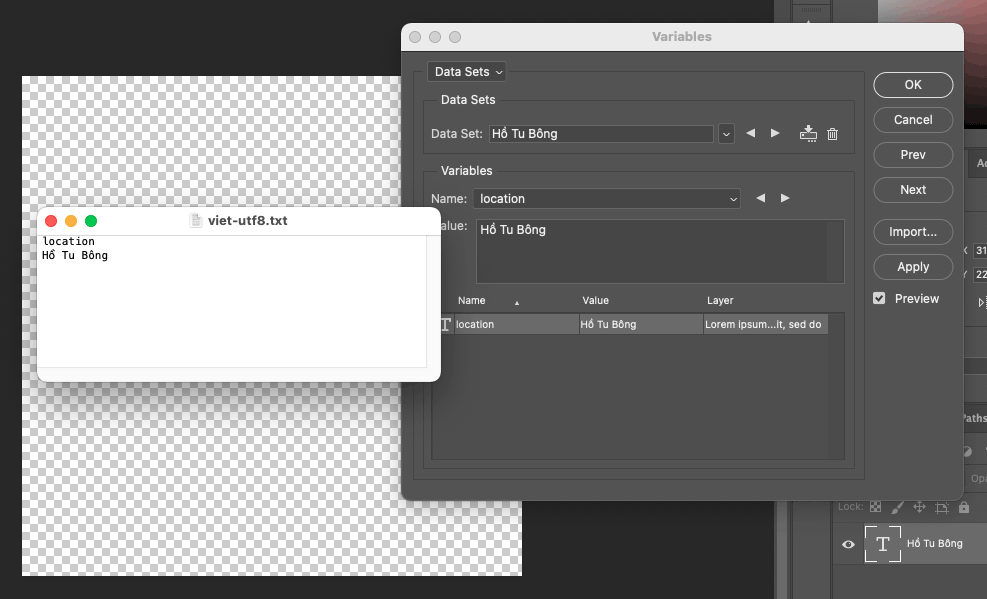The width and height of the screenshot is (987, 599).
Task: Zoom the viet-utf8.txt window
Action: click(91, 221)
